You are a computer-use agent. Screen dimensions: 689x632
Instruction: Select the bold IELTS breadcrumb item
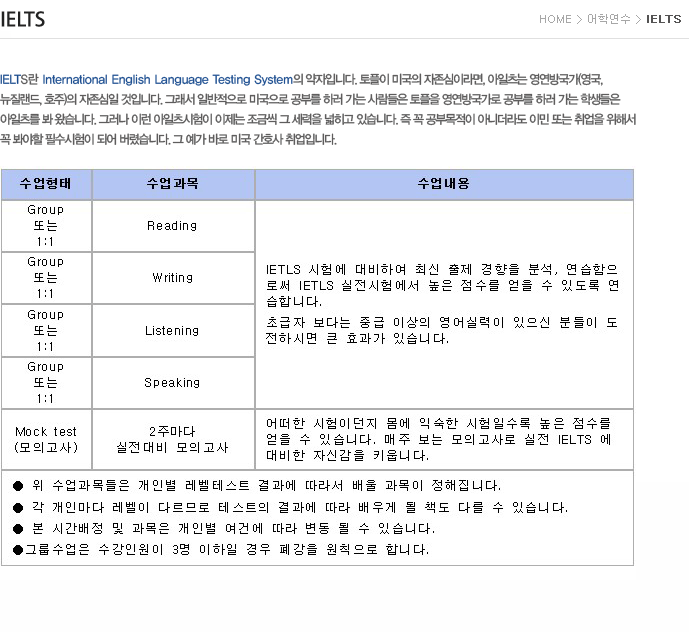tap(663, 19)
